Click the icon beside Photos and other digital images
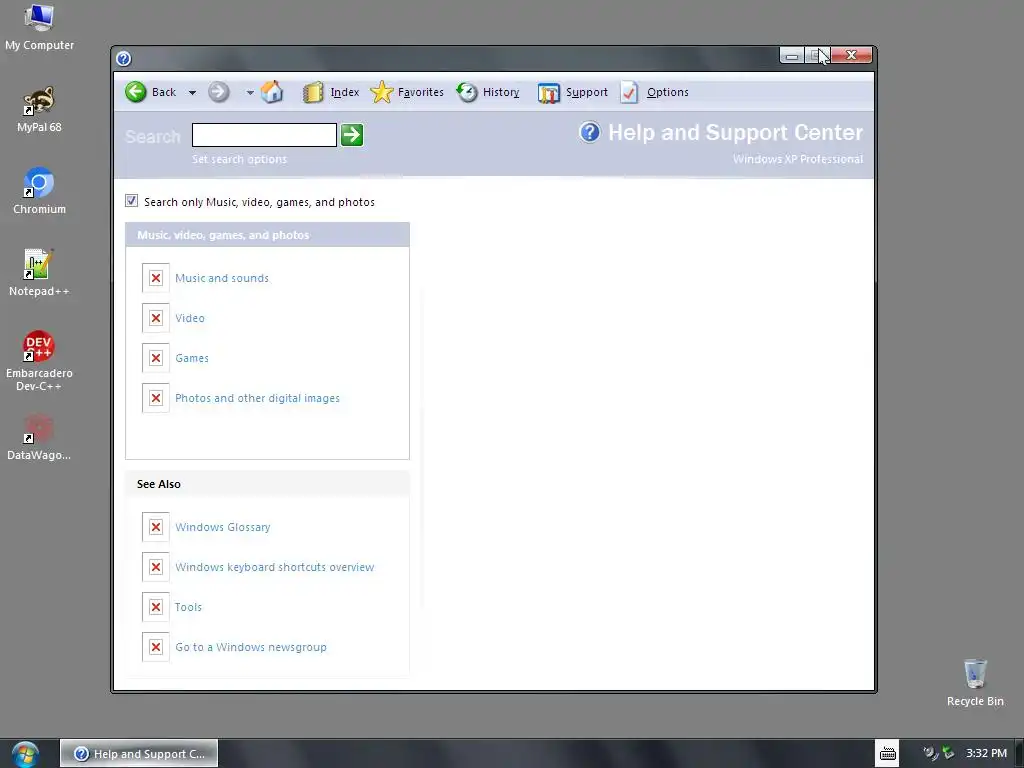This screenshot has width=1024, height=768. [155, 398]
